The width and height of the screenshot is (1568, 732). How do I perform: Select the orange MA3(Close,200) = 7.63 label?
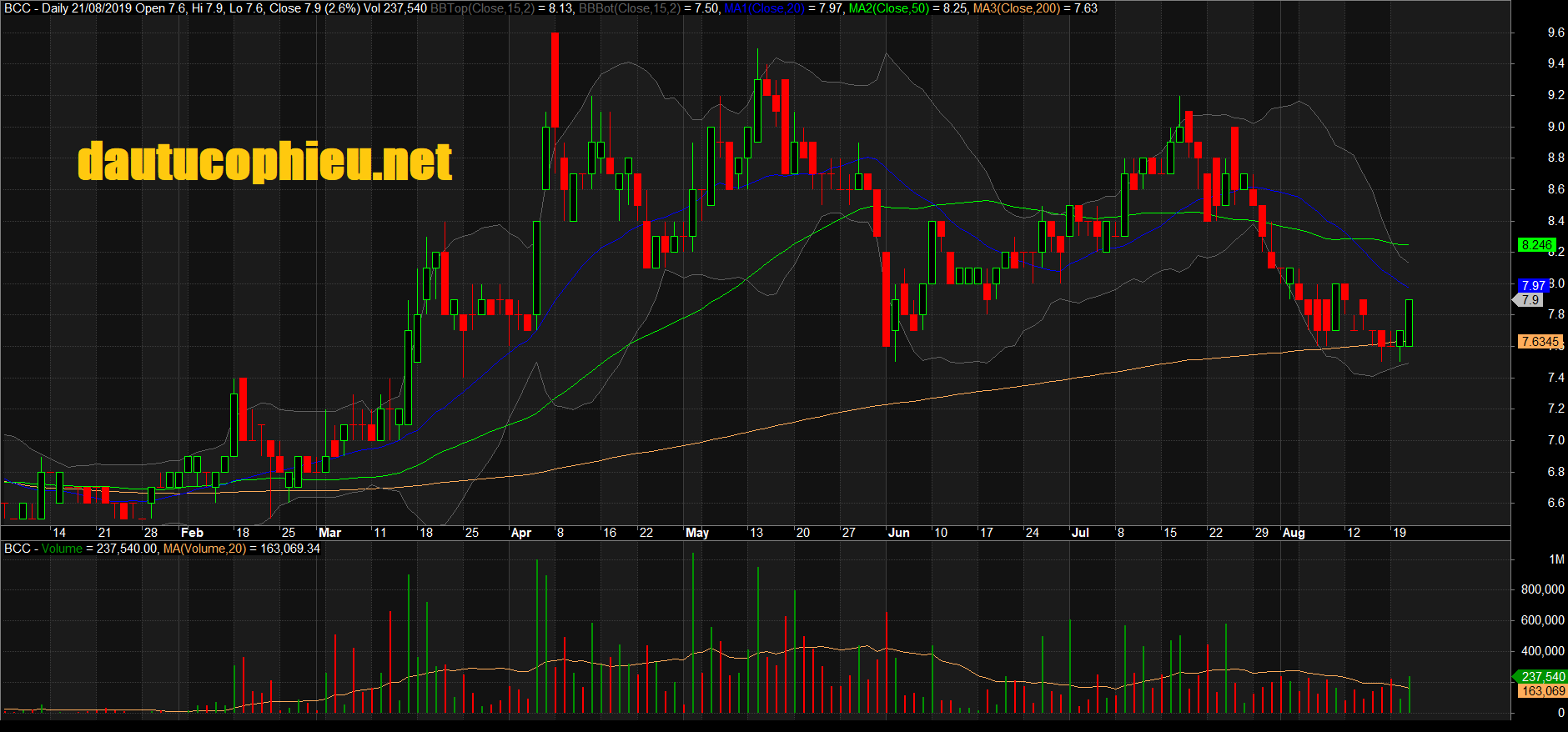(x=1035, y=8)
